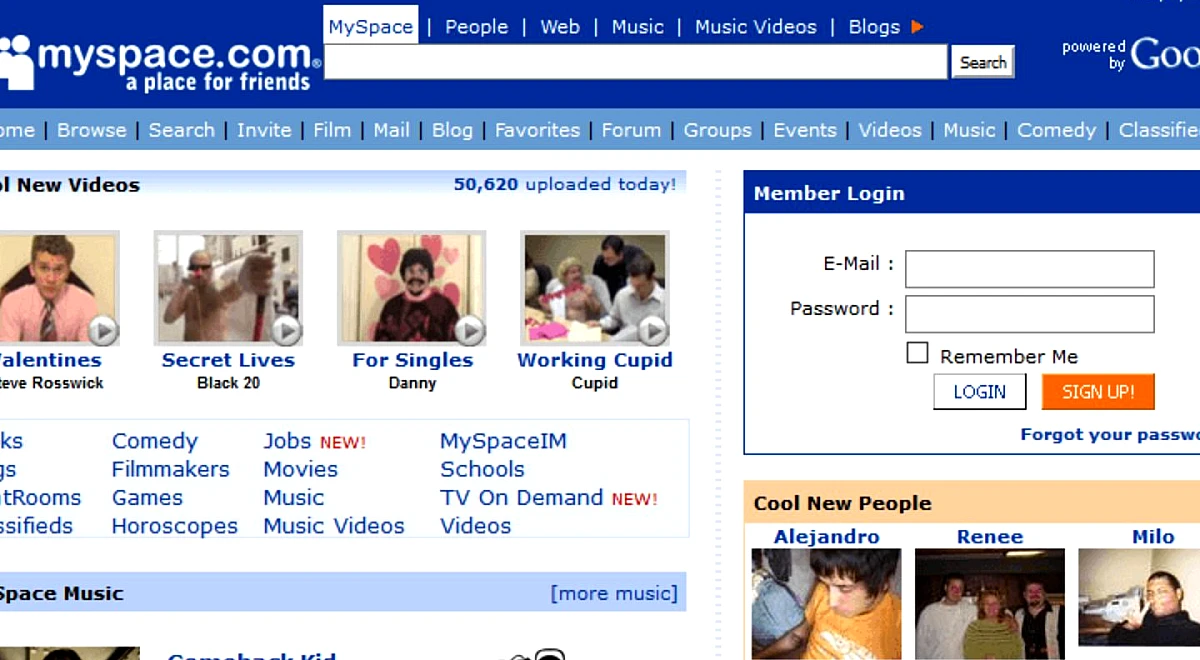Click Milo's profile photo
Screen dimensions: 1200x660
(x=1139, y=596)
